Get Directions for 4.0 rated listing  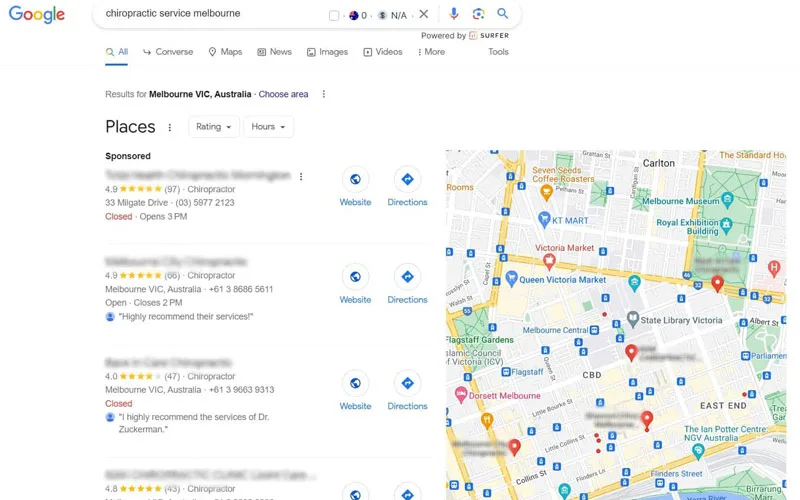(407, 391)
